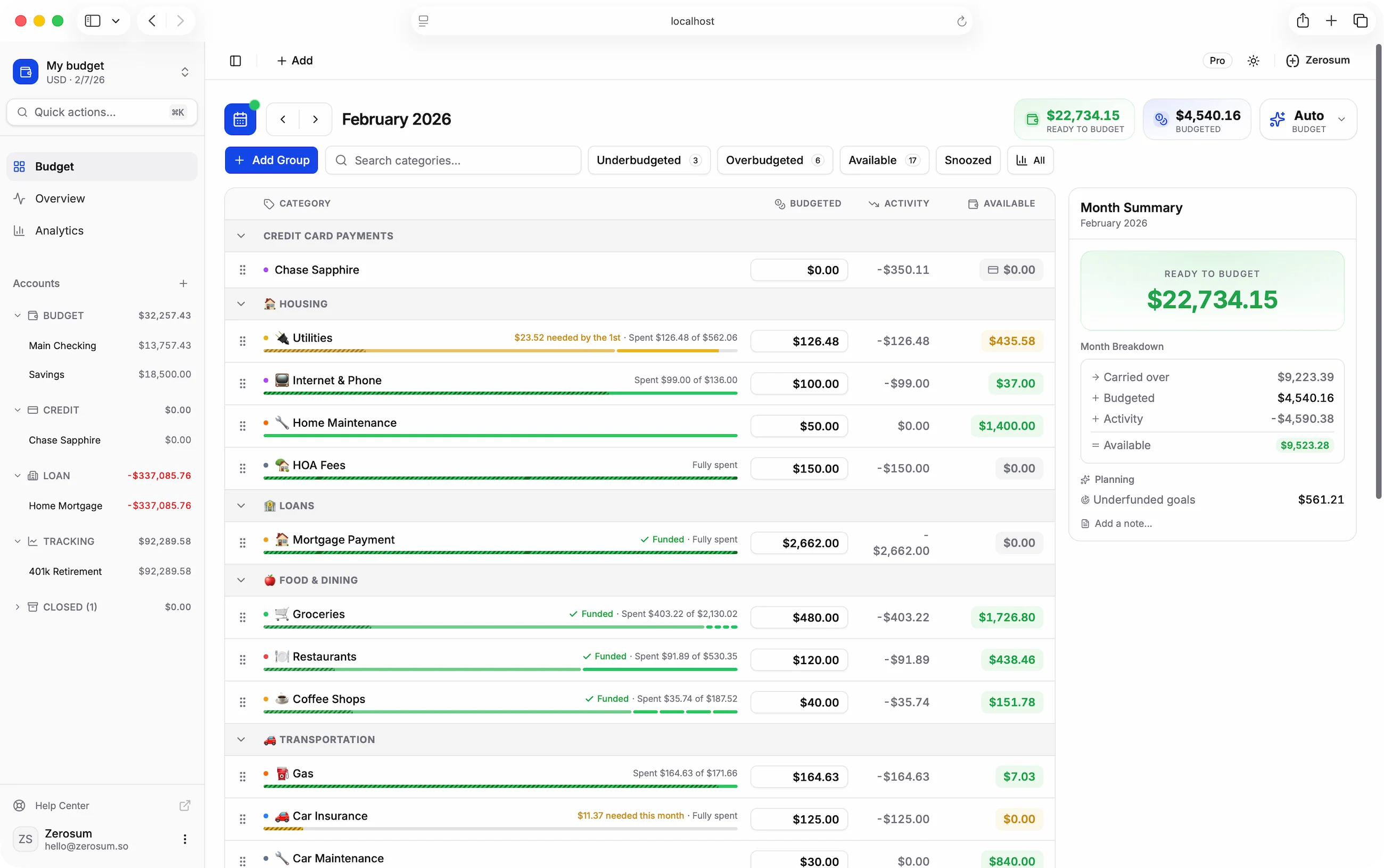Select Overview in the sidebar
Image resolution: width=1384 pixels, height=868 pixels.
(x=59, y=198)
